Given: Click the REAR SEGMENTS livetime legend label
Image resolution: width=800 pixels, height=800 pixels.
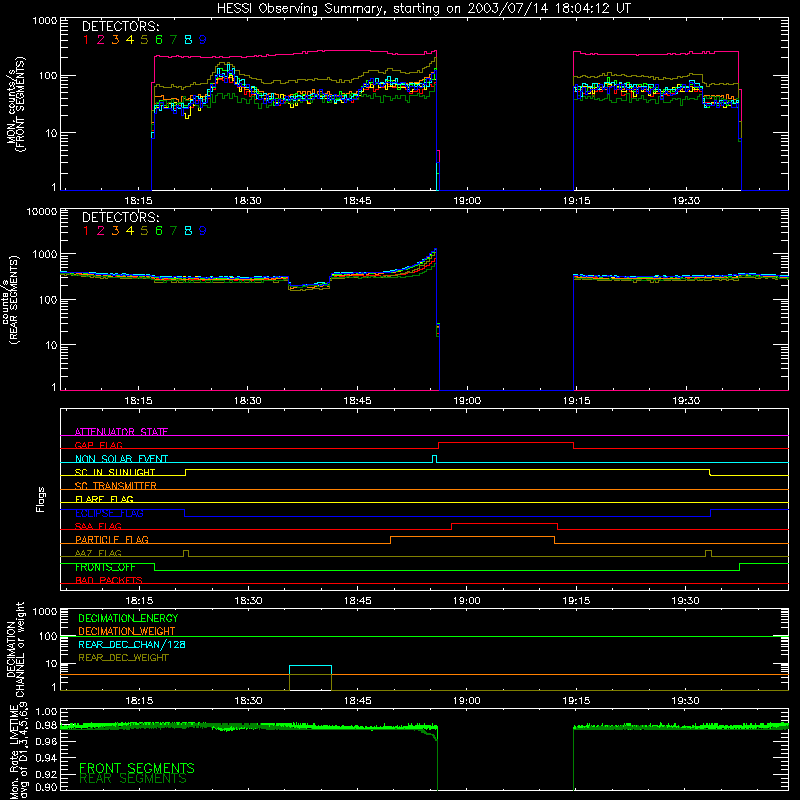Looking at the screenshot, I should (133, 779).
